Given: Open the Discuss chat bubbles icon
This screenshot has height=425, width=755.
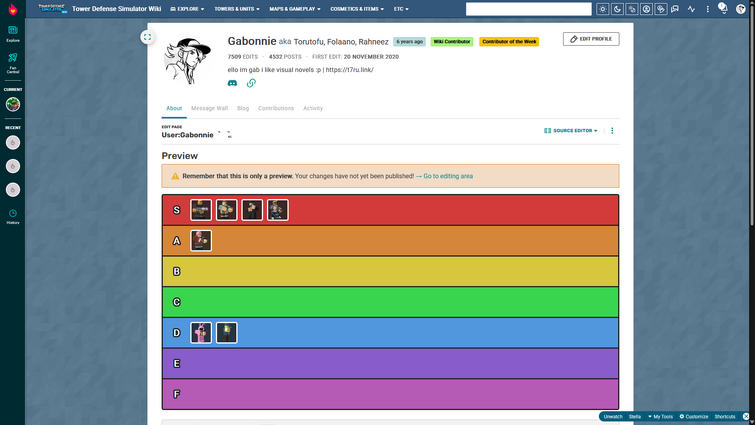Looking at the screenshot, I should click(x=675, y=9).
